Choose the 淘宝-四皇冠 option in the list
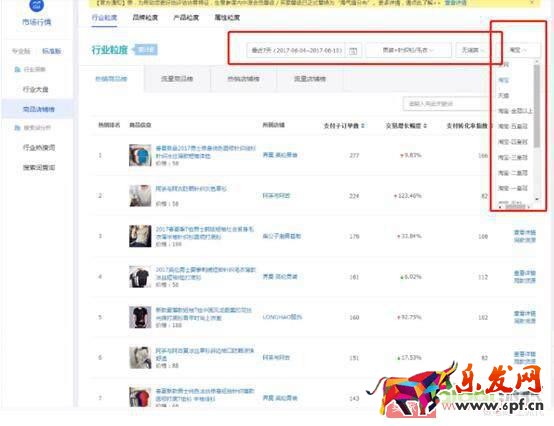The height and width of the screenshot is (426, 554). coord(513,142)
